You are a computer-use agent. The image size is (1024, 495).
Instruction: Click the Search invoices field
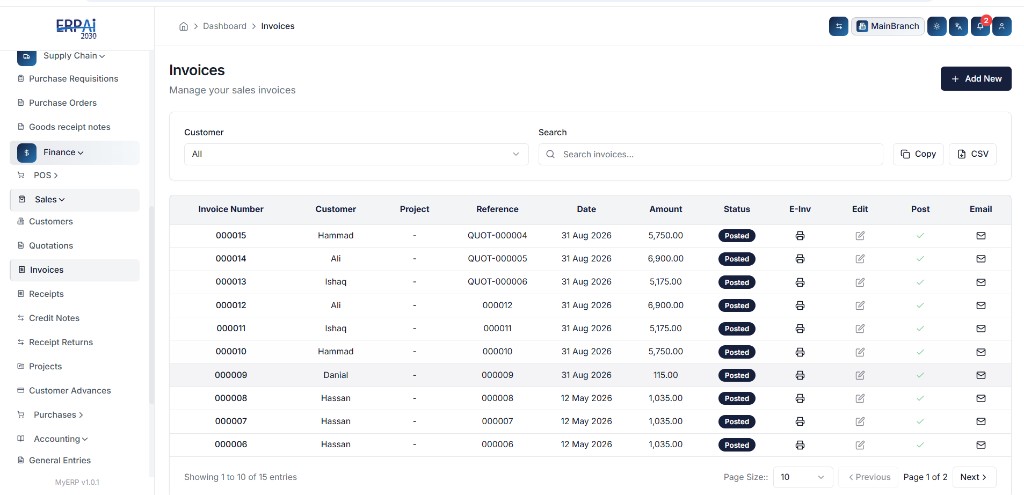711,154
